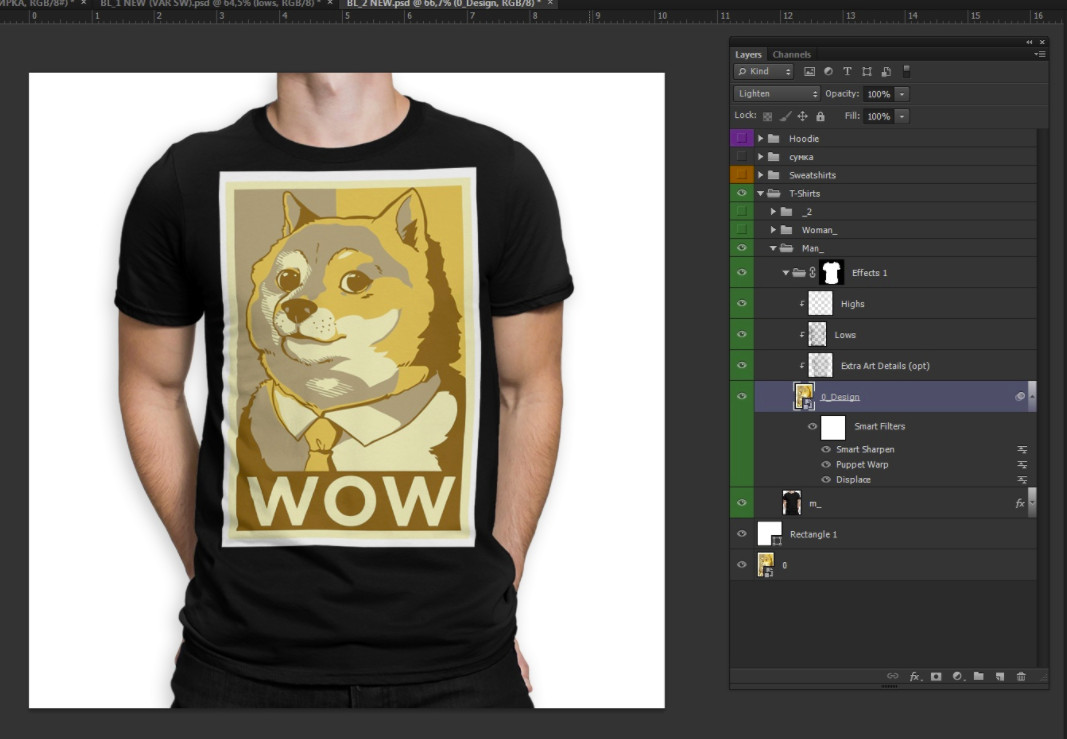This screenshot has height=739, width=1067.
Task: Create new fill or adjustment layer icon
Action: [x=957, y=676]
